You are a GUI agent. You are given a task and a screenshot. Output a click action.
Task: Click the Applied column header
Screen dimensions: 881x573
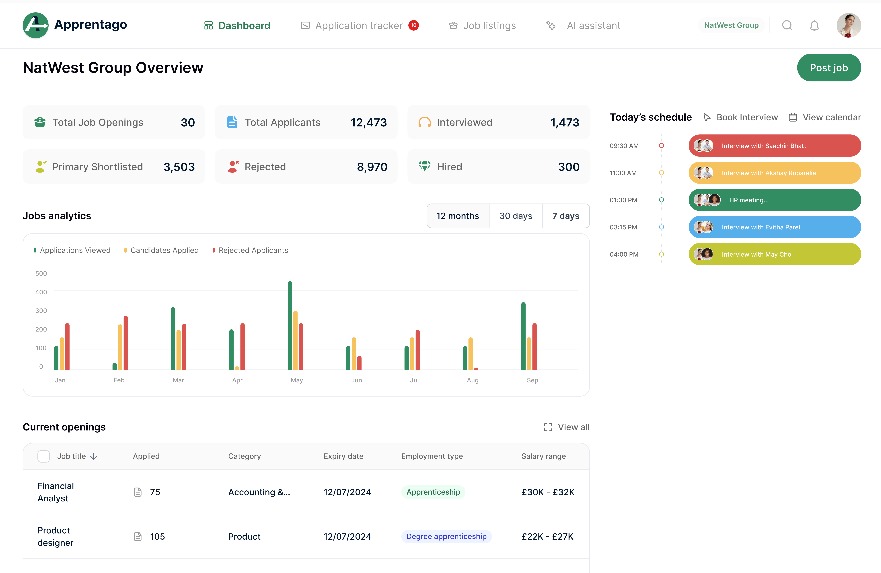pyautogui.click(x=146, y=456)
